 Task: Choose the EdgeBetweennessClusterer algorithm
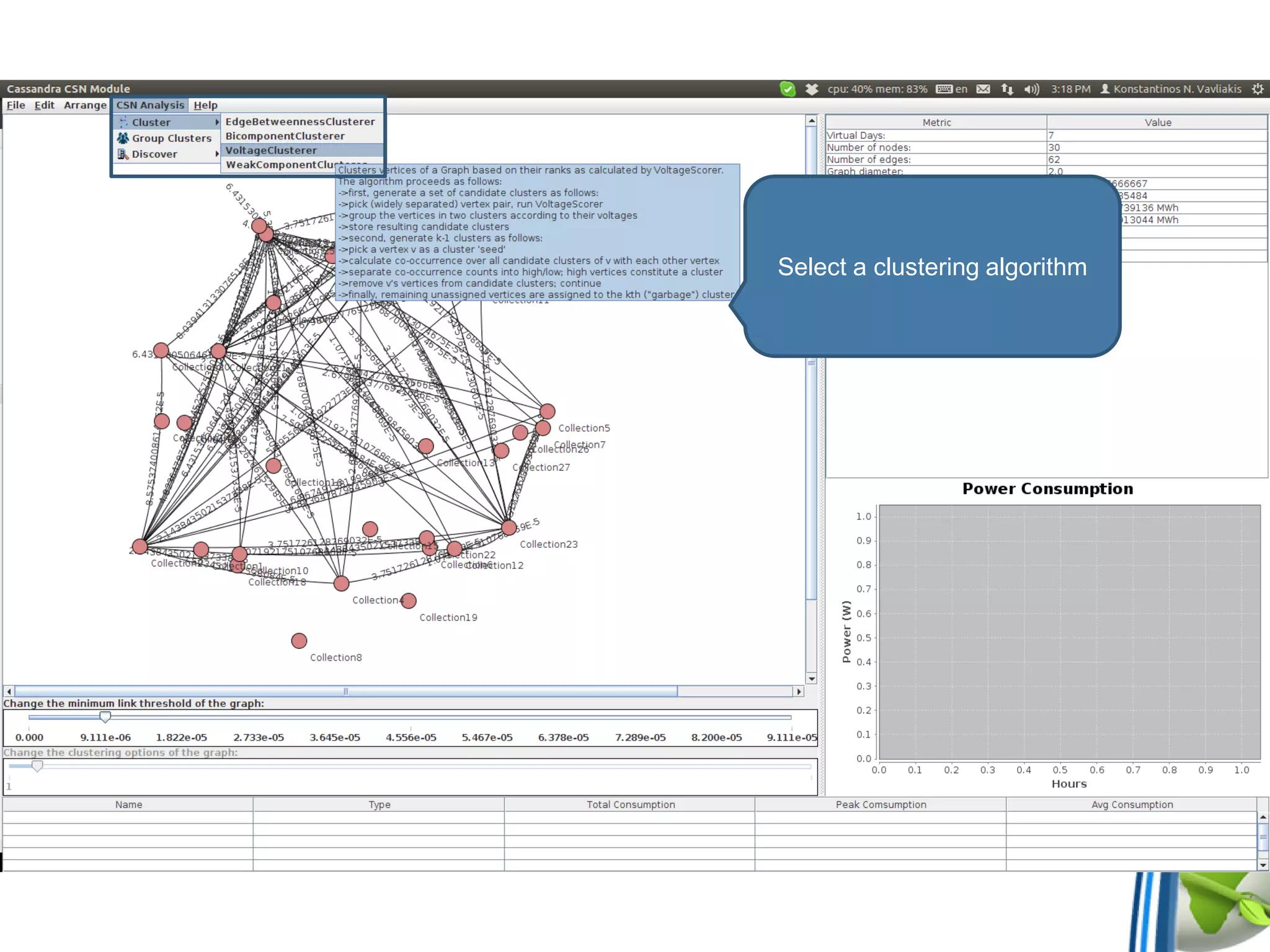pos(300,121)
